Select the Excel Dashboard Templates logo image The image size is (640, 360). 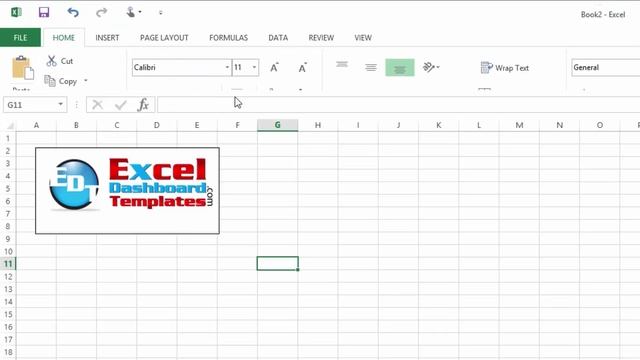(127, 191)
